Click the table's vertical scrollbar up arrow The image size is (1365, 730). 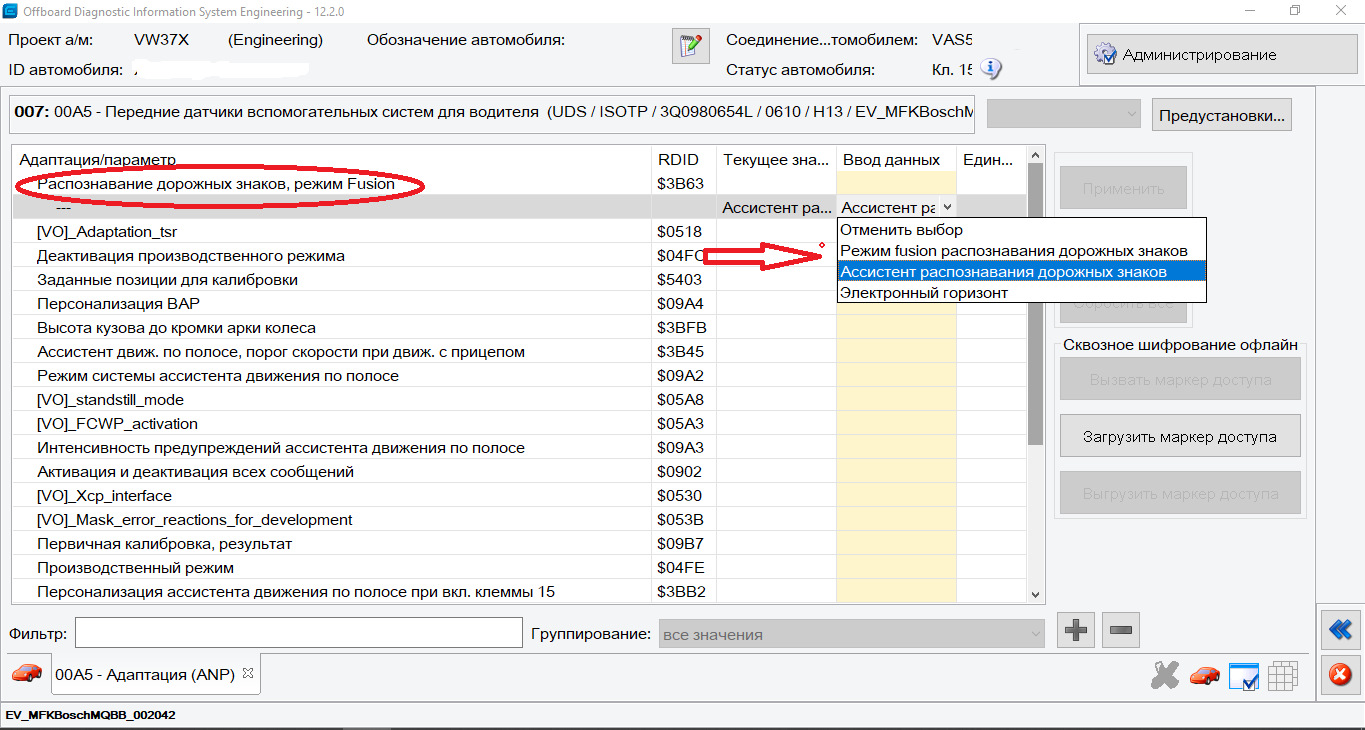point(1035,156)
